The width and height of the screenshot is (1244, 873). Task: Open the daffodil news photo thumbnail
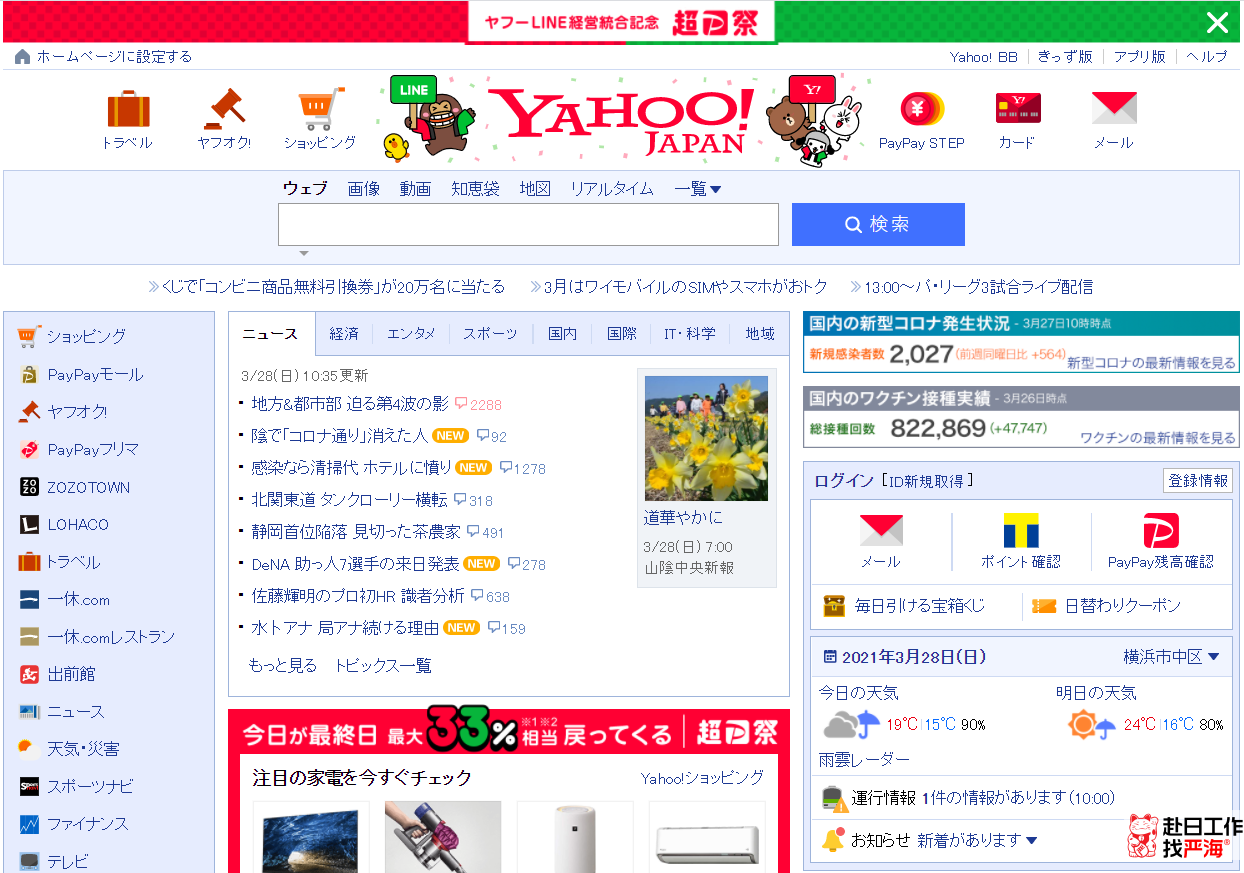(706, 438)
